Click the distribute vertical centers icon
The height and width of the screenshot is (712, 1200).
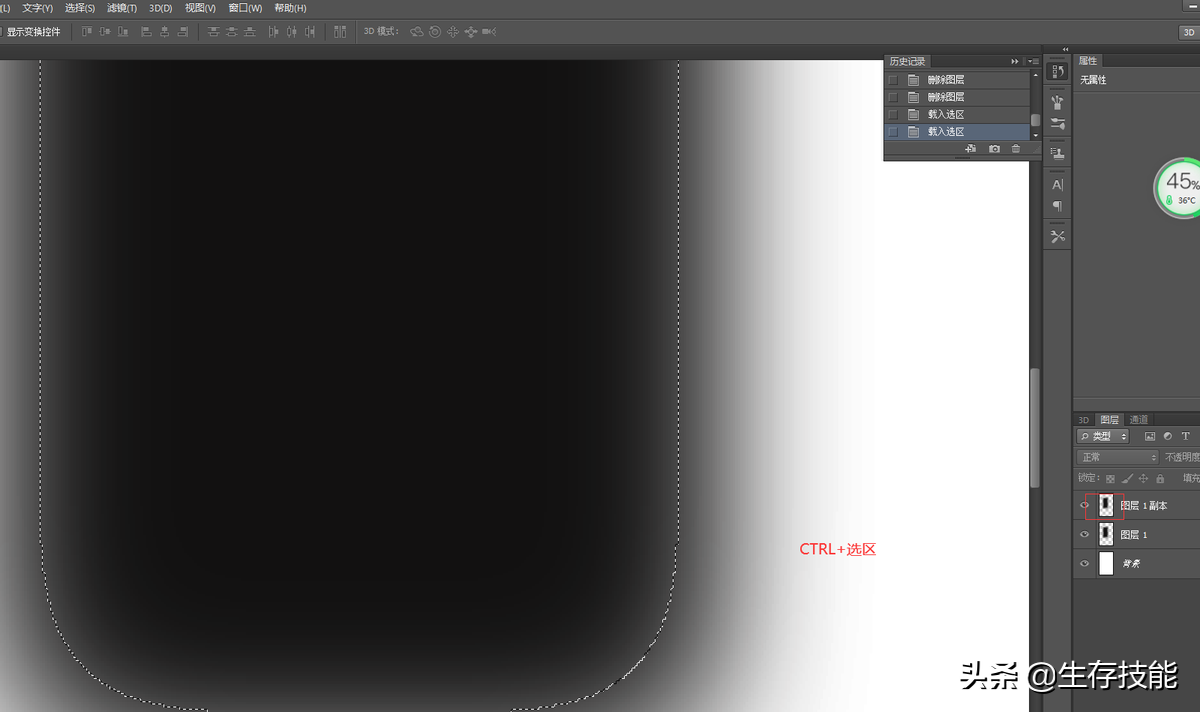231,32
